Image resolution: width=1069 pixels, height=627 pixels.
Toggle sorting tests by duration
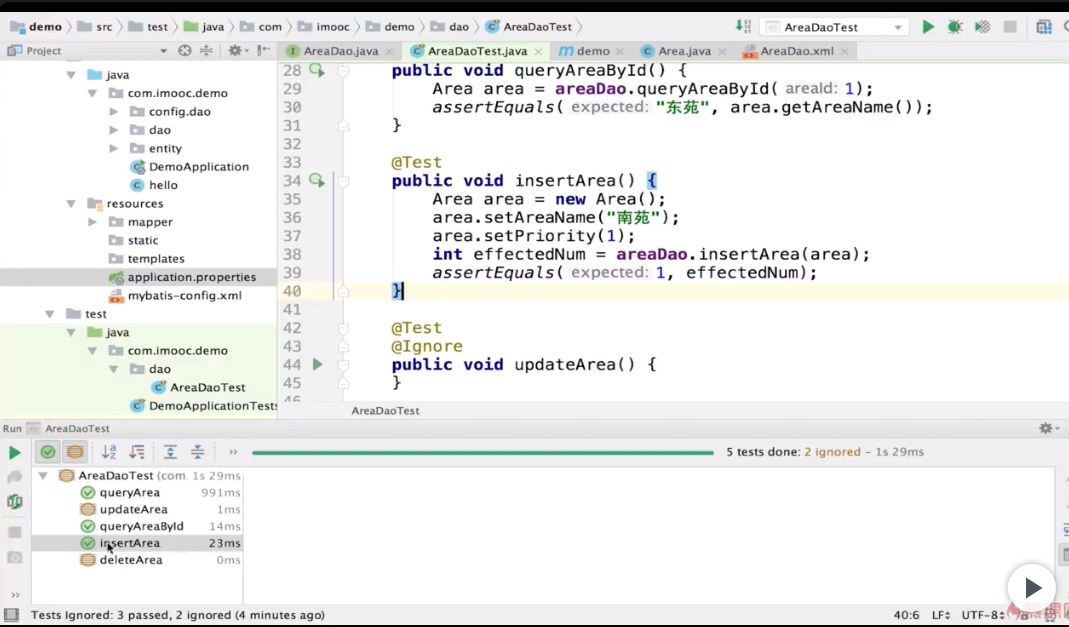[137, 452]
